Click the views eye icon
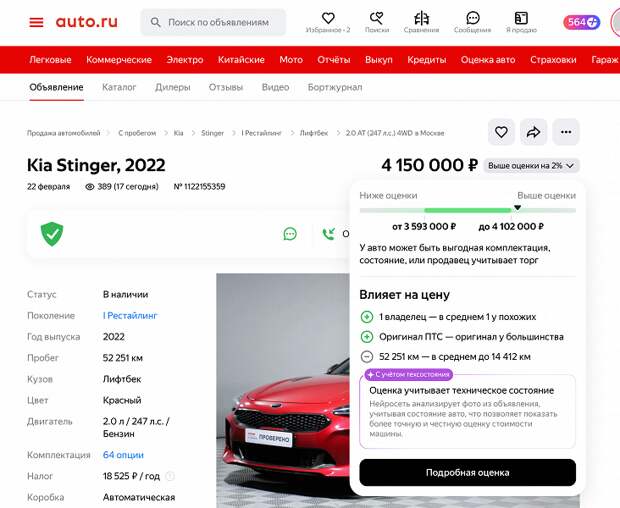Screen dimensions: 620x508 90,187
